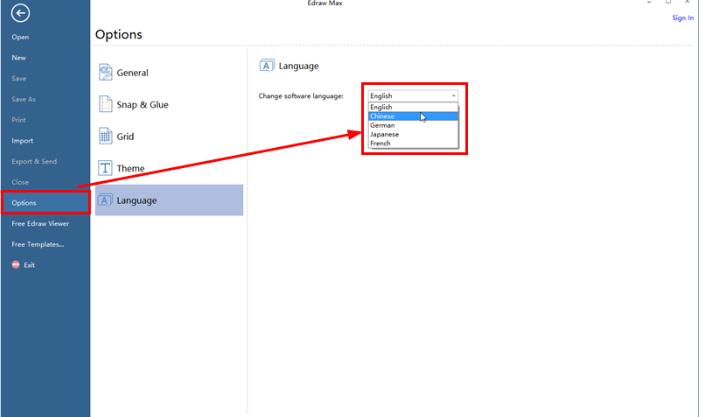
Task: Open the Options menu item
Action: pos(45,202)
